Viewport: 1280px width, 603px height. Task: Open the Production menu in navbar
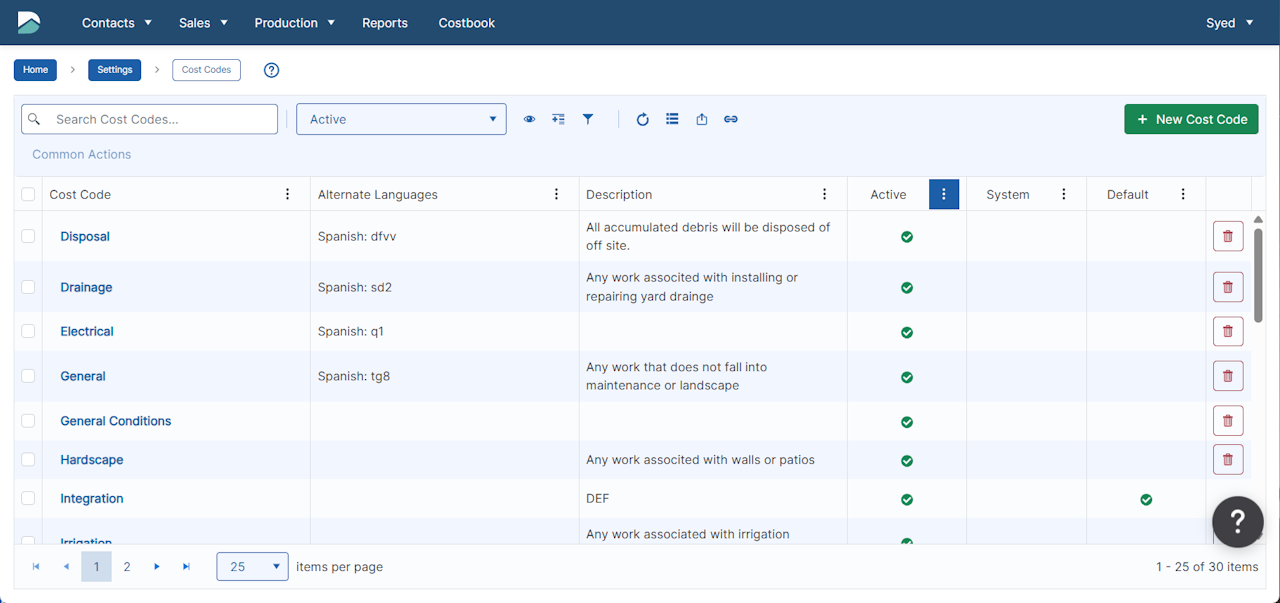click(x=294, y=23)
